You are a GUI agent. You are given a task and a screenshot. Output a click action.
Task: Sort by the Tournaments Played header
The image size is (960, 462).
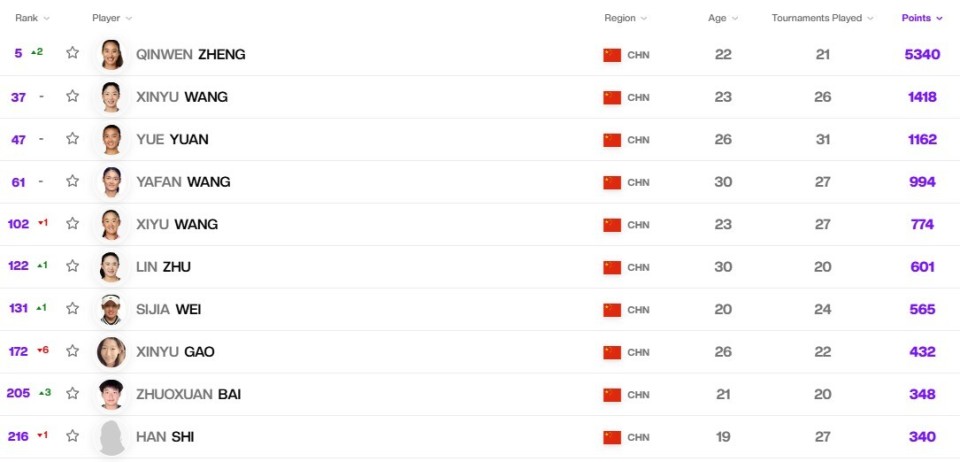point(822,18)
